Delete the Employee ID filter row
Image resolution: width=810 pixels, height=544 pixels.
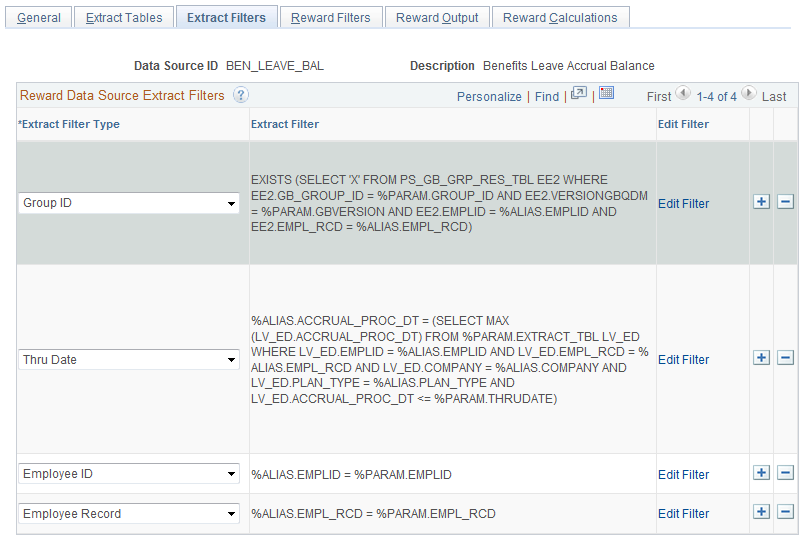[x=785, y=472]
